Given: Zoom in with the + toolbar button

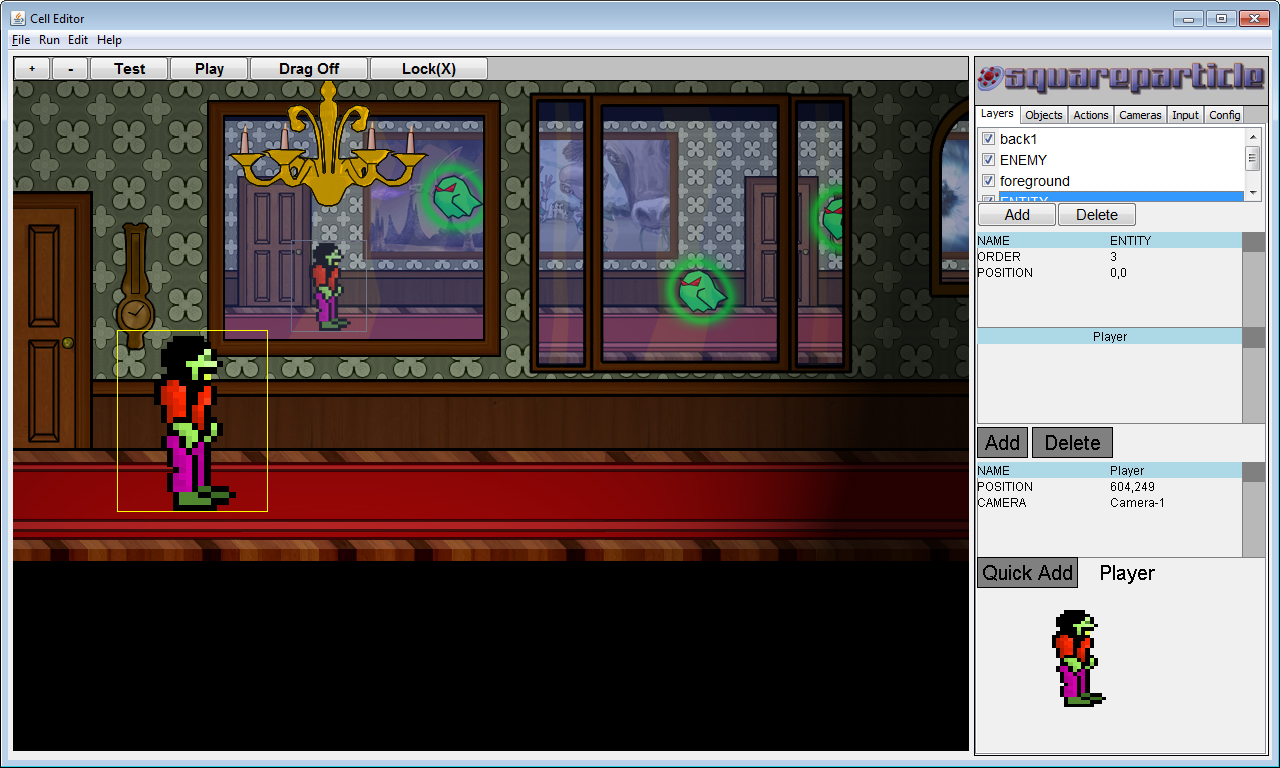Looking at the screenshot, I should click(31, 68).
